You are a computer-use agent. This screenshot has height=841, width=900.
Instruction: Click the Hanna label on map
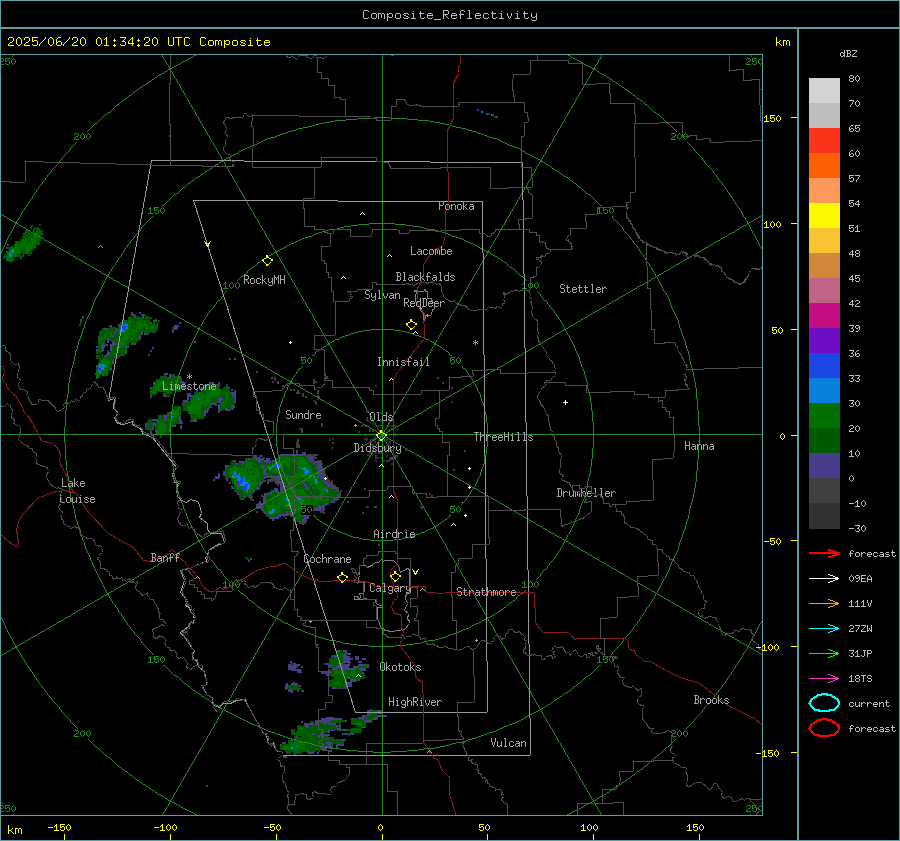point(699,446)
